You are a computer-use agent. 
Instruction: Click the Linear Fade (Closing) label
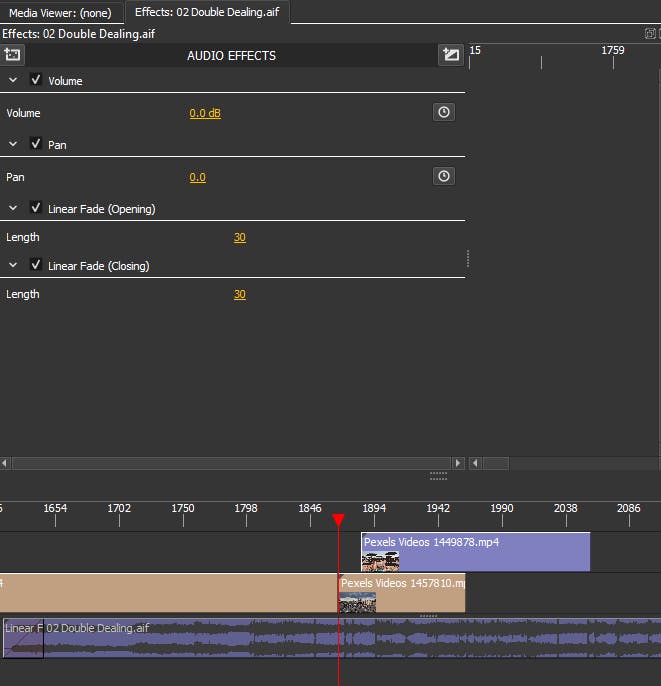pyautogui.click(x=98, y=266)
